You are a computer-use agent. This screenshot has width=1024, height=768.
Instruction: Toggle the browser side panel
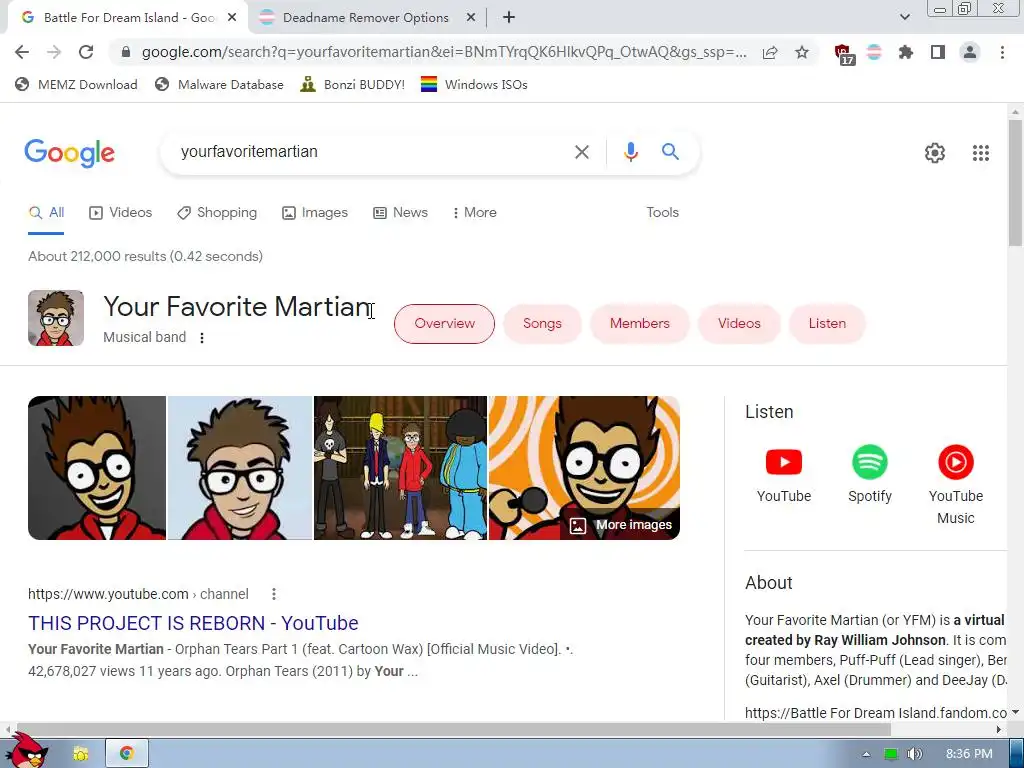click(938, 52)
